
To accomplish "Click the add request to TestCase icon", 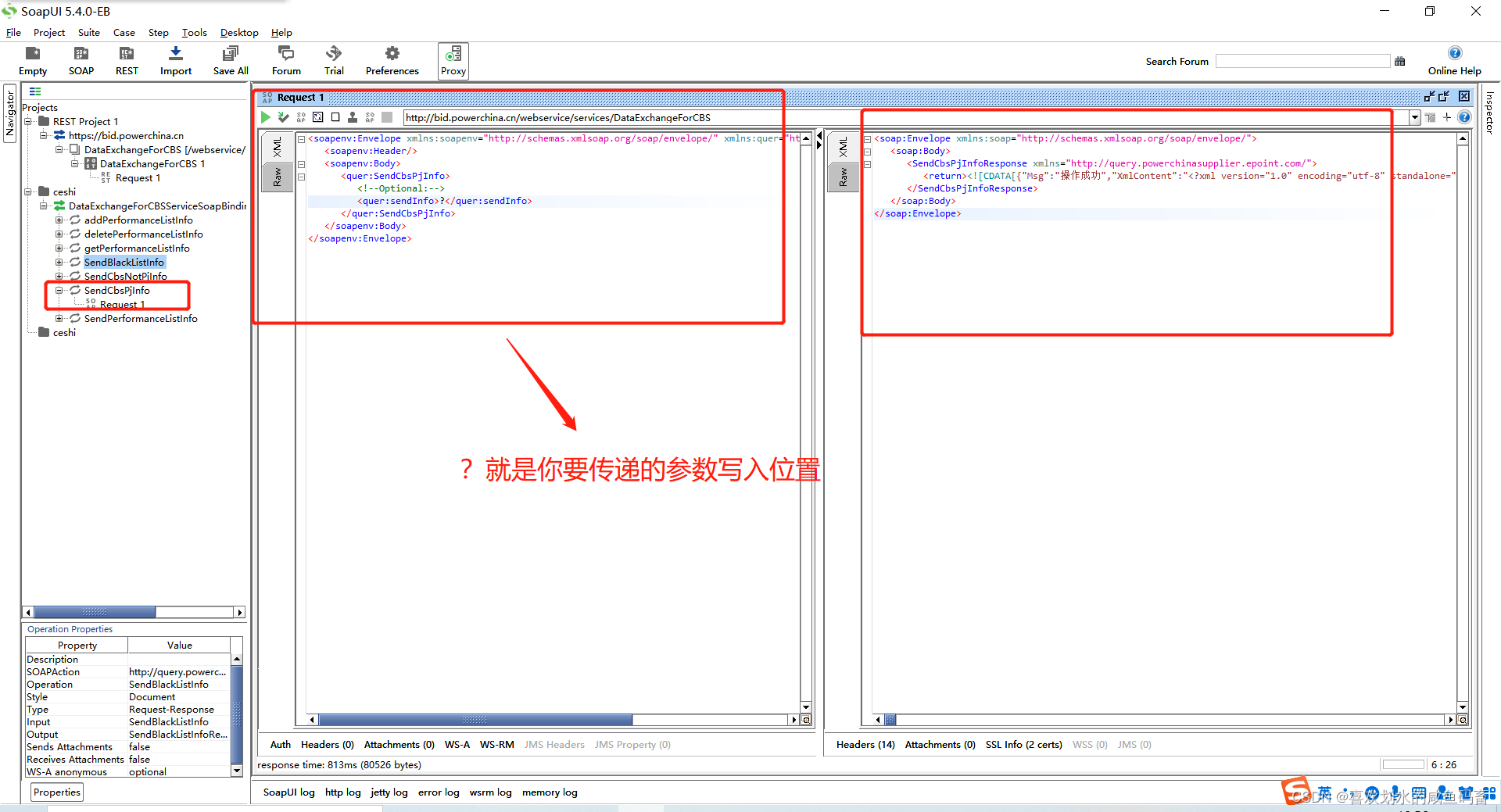I will coord(283,117).
